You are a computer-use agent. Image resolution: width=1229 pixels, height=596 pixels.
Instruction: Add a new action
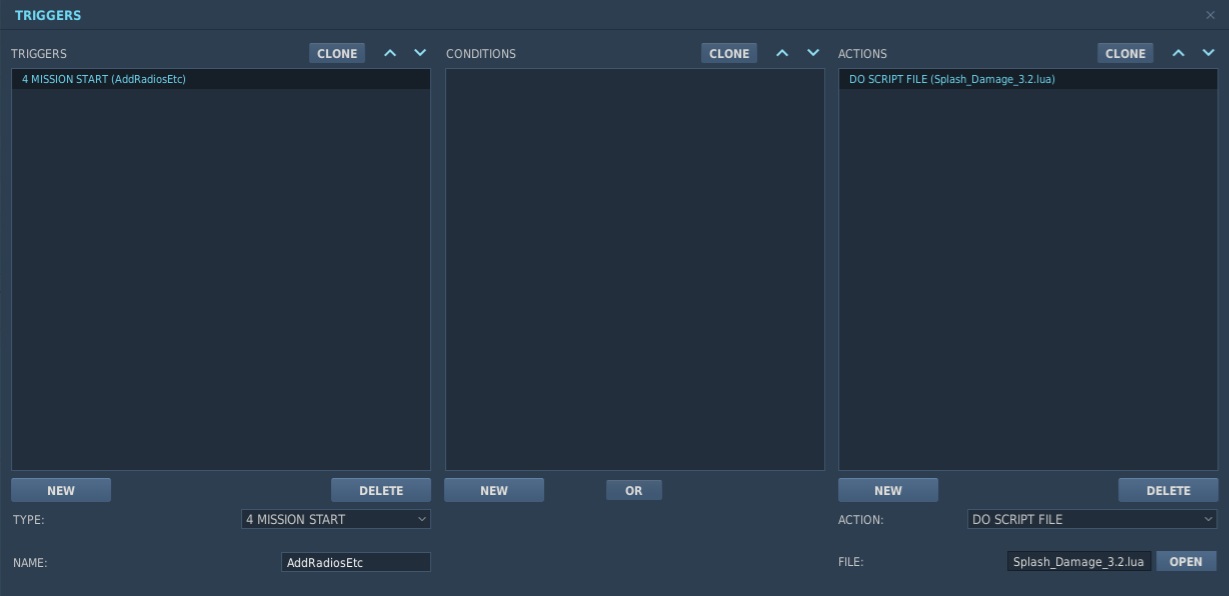point(888,490)
